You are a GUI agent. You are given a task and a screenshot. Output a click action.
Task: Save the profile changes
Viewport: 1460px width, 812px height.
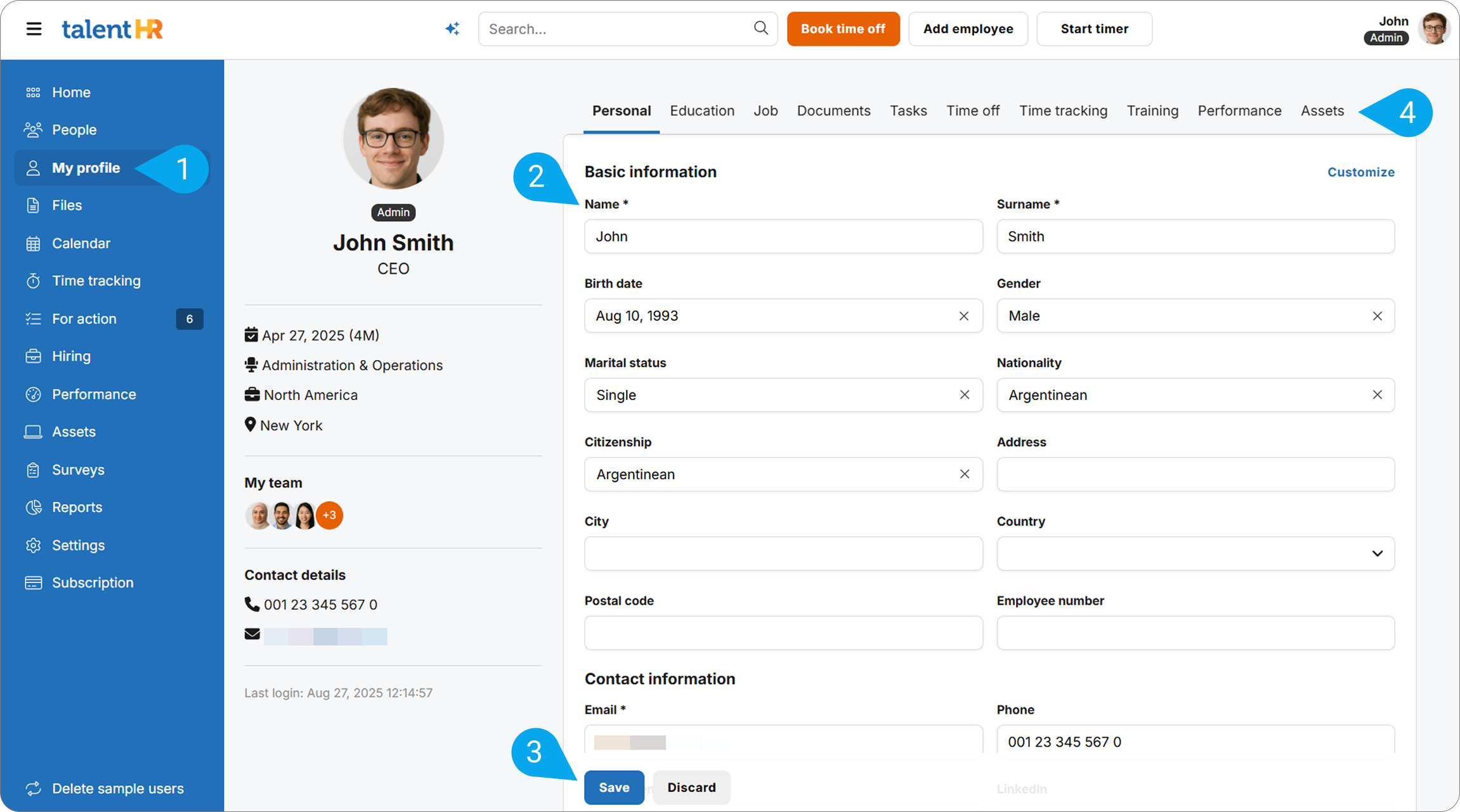(x=613, y=787)
